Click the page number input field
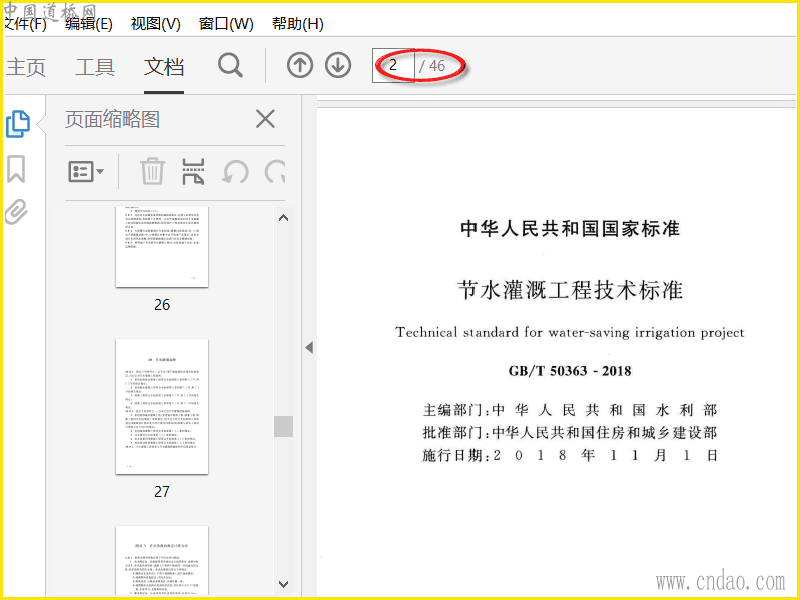Image resolution: width=800 pixels, height=600 pixels. 393,65
